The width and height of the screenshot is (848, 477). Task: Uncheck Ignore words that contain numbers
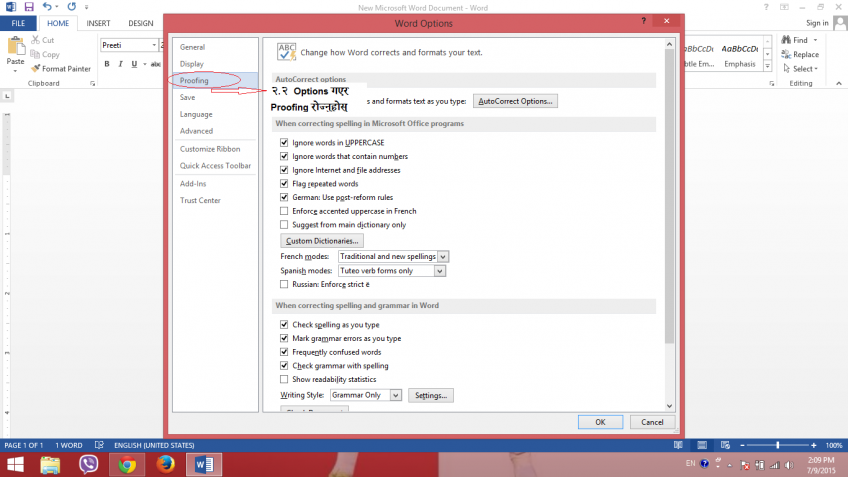[x=284, y=156]
